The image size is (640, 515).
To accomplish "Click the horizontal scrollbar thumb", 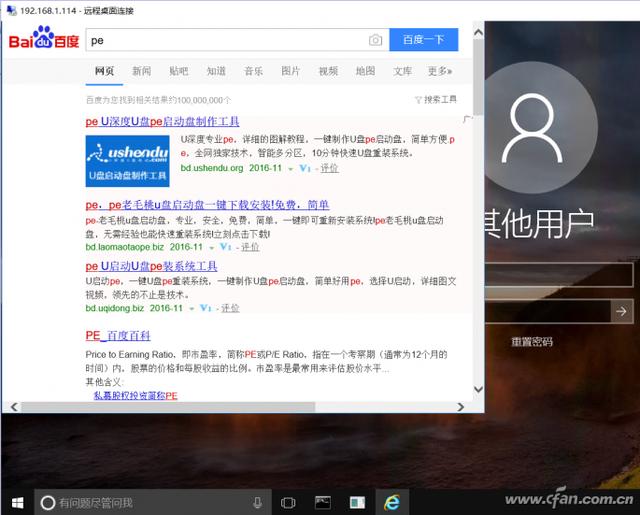I will (x=168, y=407).
